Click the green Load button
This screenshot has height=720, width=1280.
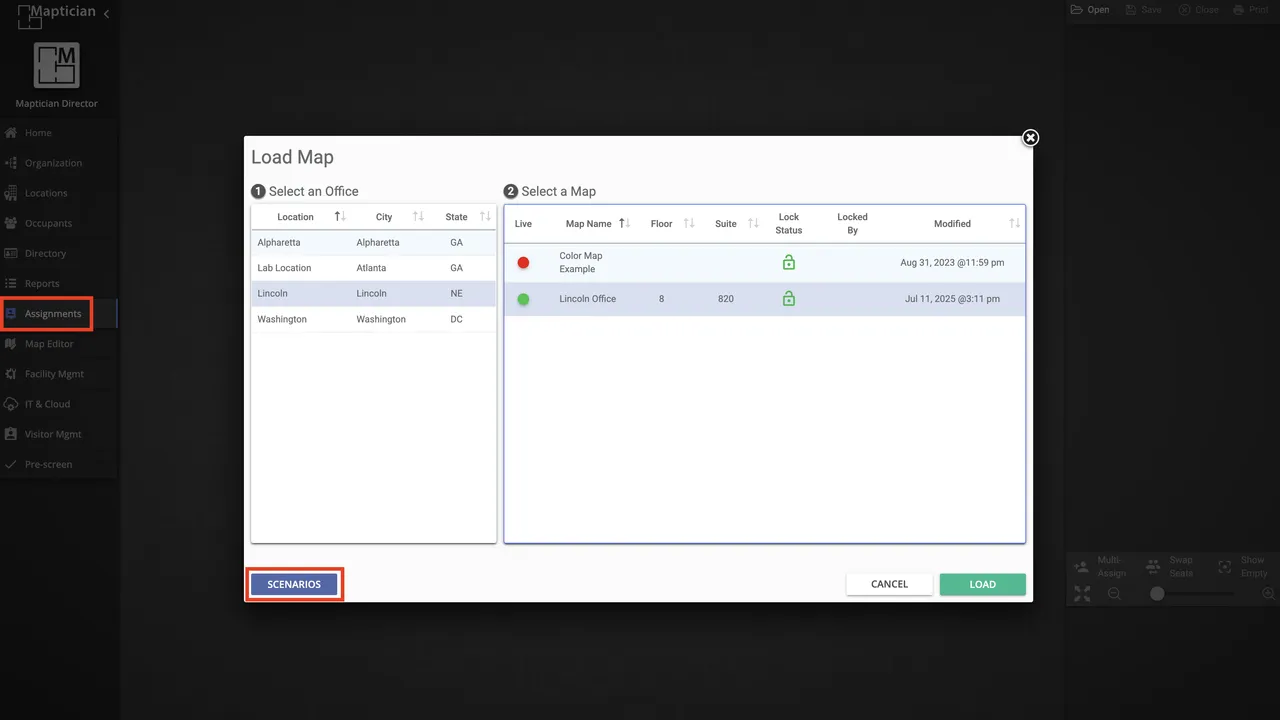pos(982,584)
